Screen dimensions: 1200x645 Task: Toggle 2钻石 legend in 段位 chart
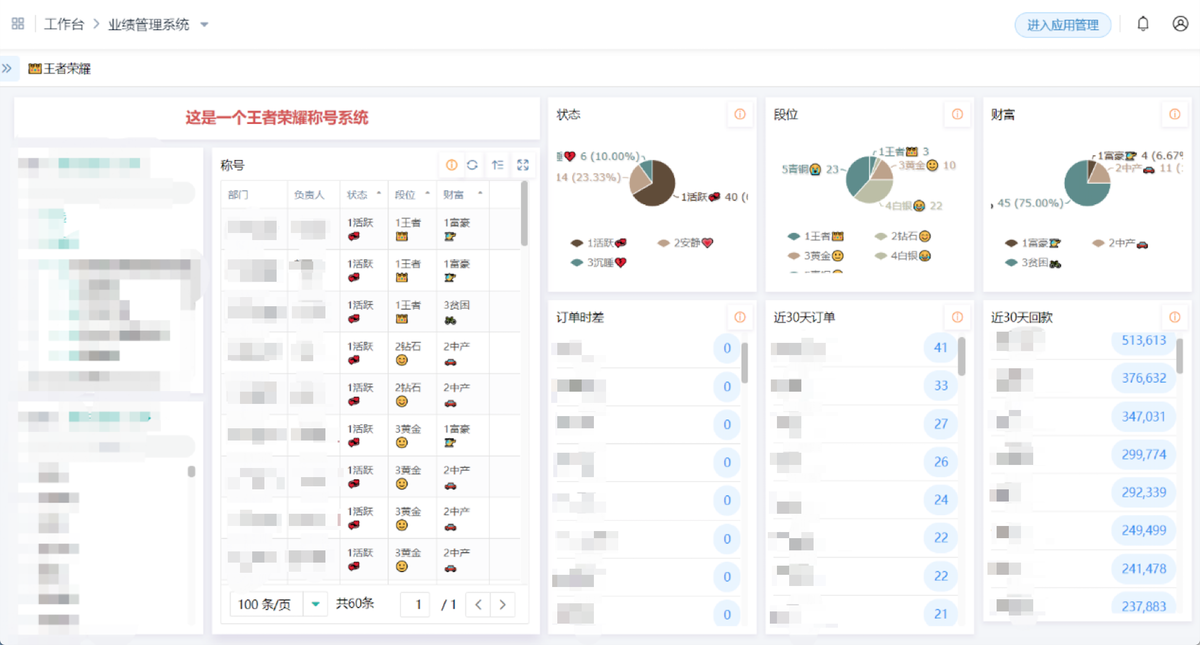tap(903, 236)
